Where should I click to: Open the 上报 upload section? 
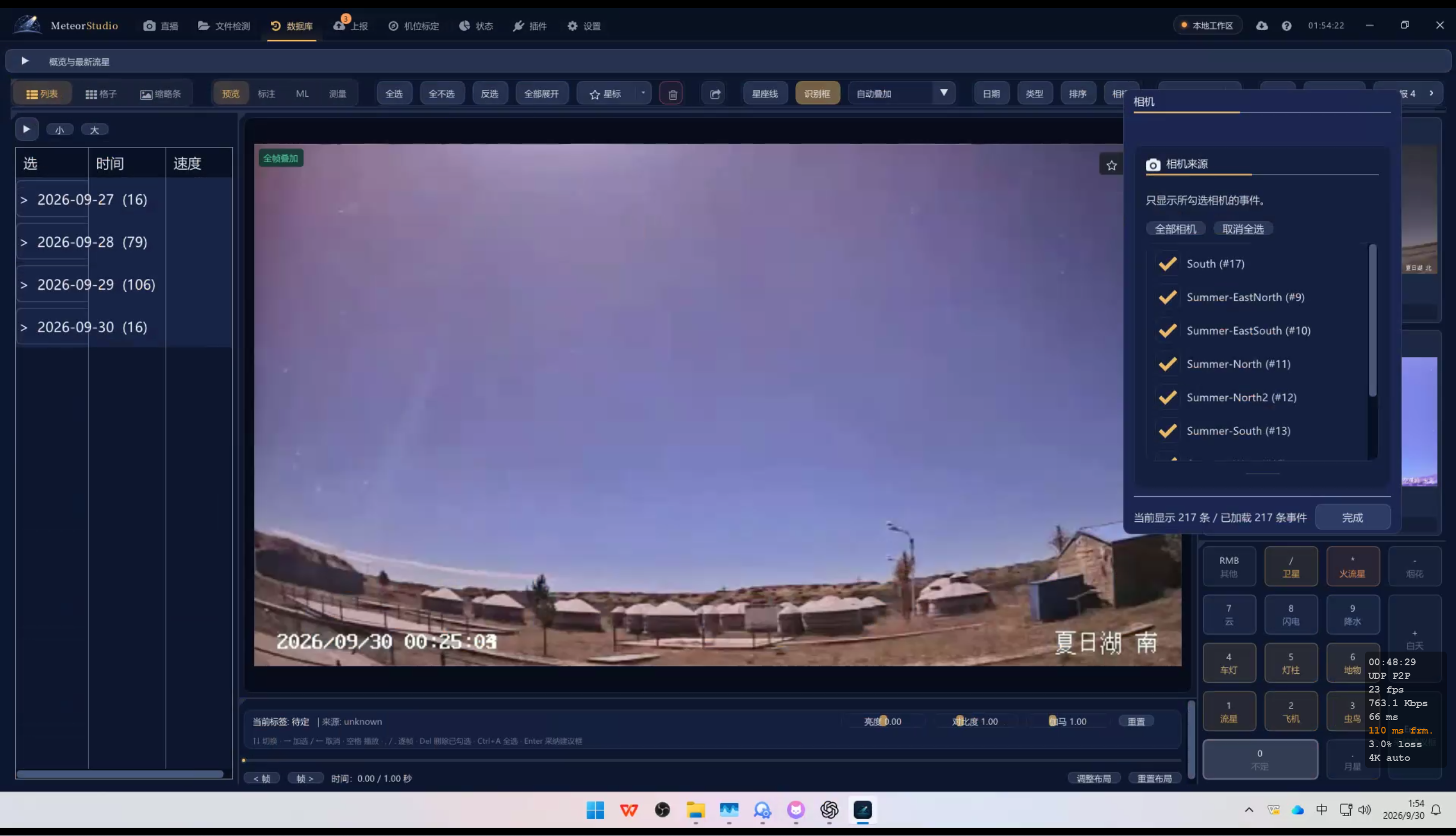pos(350,26)
